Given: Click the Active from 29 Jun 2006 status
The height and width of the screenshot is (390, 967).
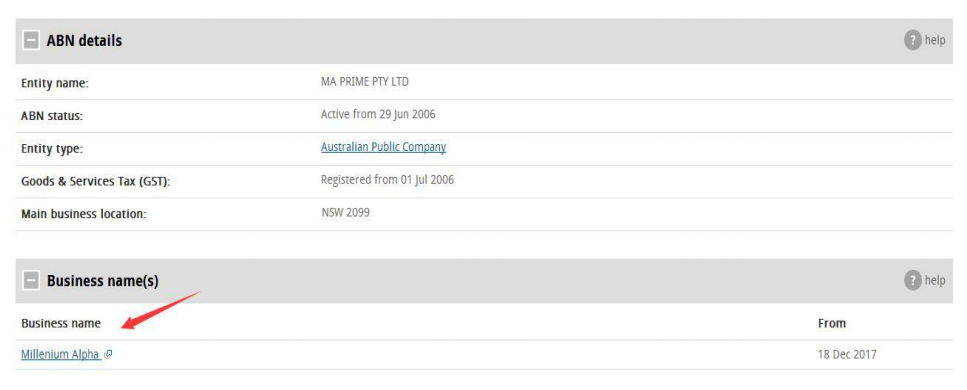Looking at the screenshot, I should coord(378,115).
